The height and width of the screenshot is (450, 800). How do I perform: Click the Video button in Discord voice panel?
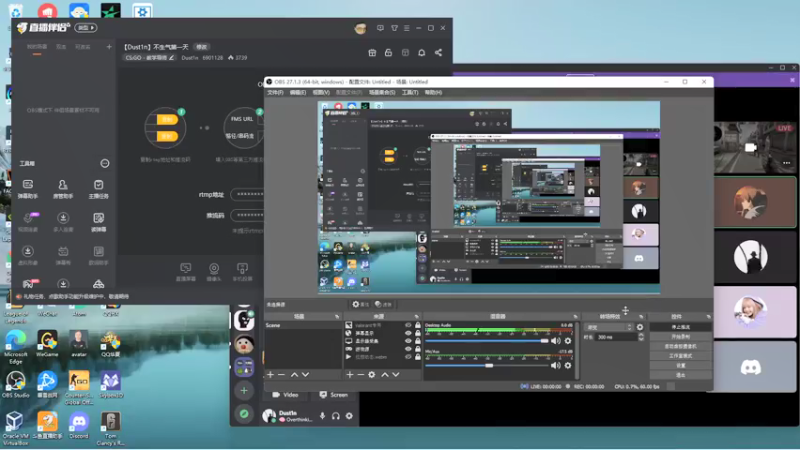[x=286, y=395]
